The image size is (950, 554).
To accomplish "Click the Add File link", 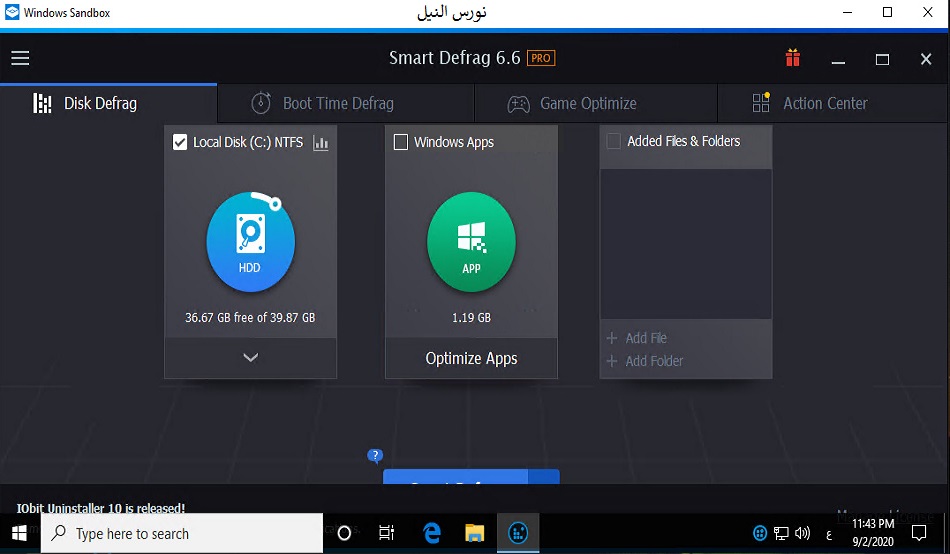I will (x=637, y=338).
